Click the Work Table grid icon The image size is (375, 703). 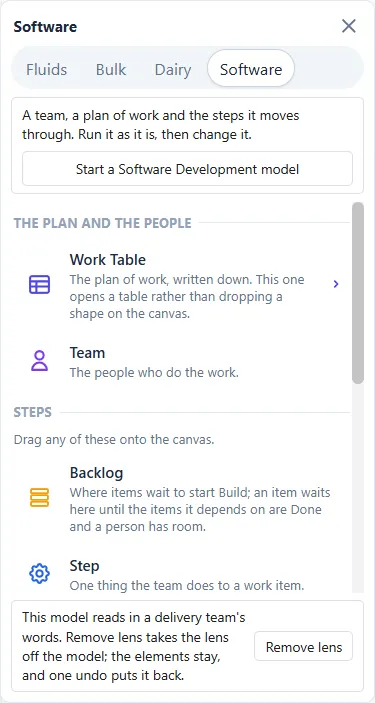[39, 285]
